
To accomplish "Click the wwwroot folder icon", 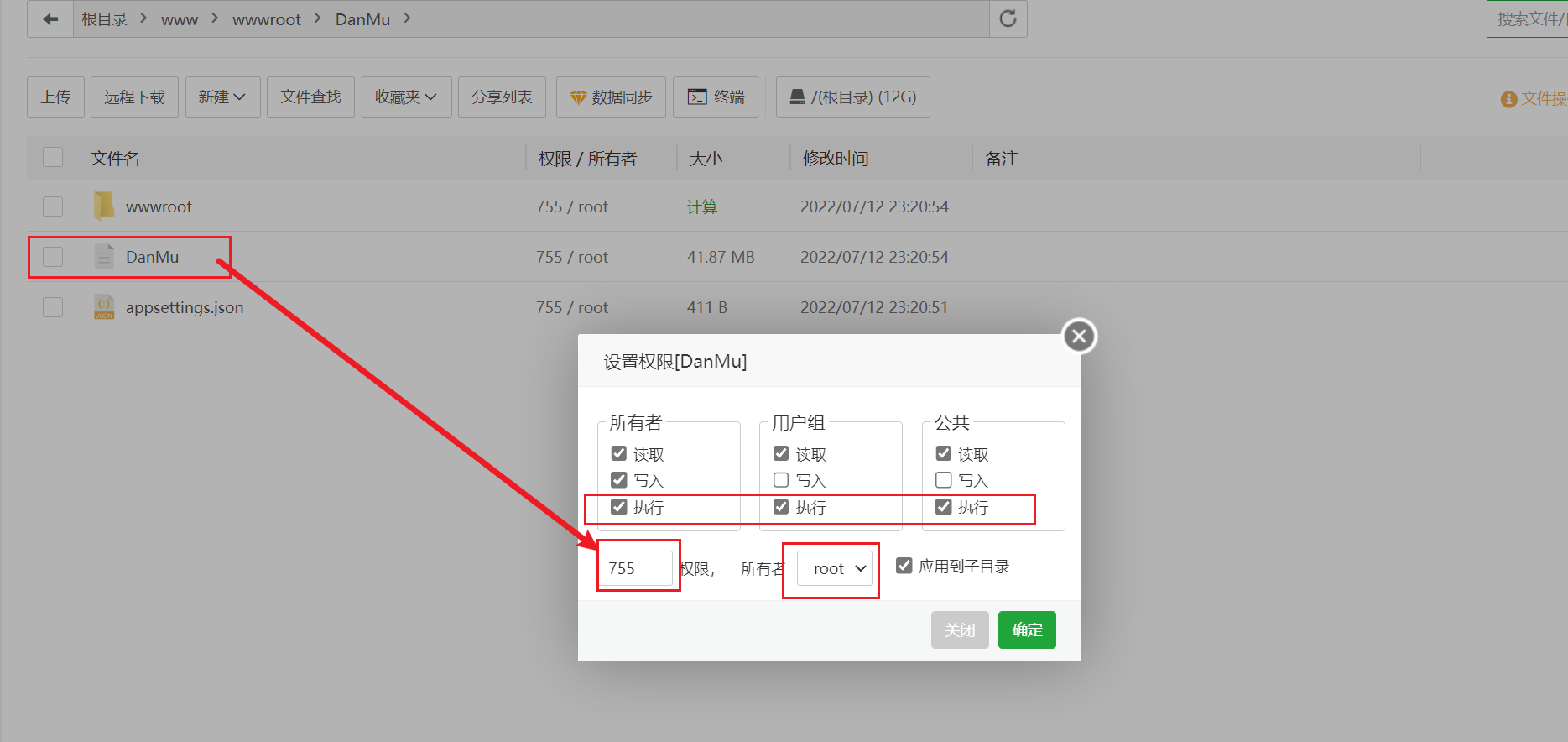I will pyautogui.click(x=104, y=206).
